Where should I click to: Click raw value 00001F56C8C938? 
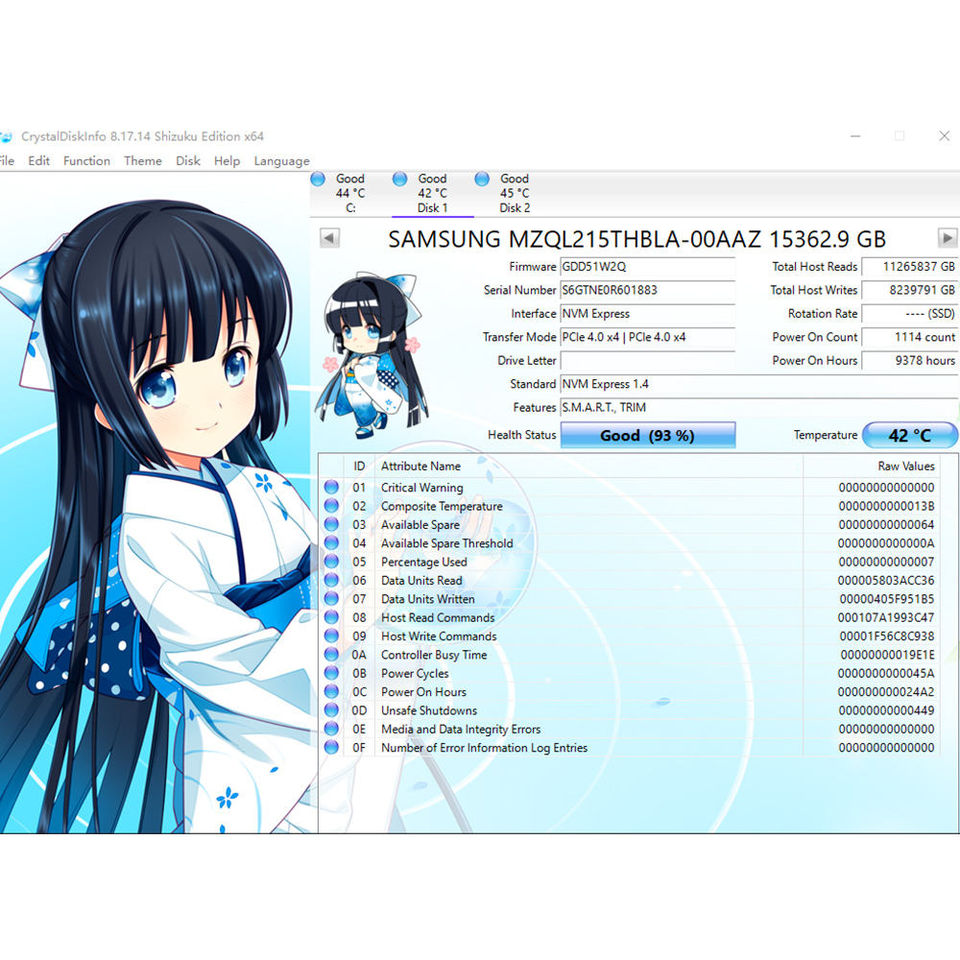pos(887,636)
